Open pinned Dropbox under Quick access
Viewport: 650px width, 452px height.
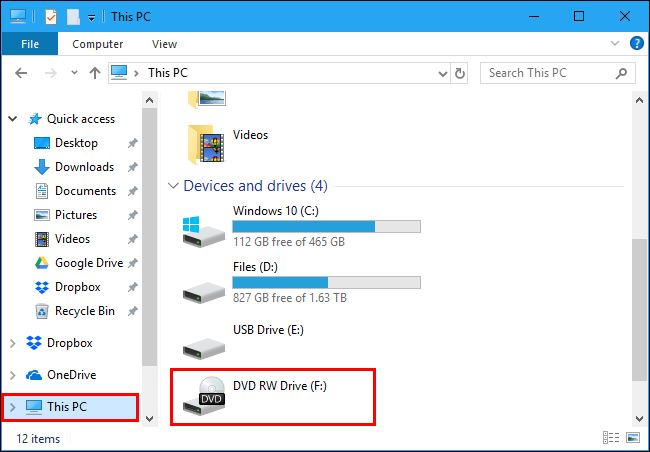coord(67,287)
